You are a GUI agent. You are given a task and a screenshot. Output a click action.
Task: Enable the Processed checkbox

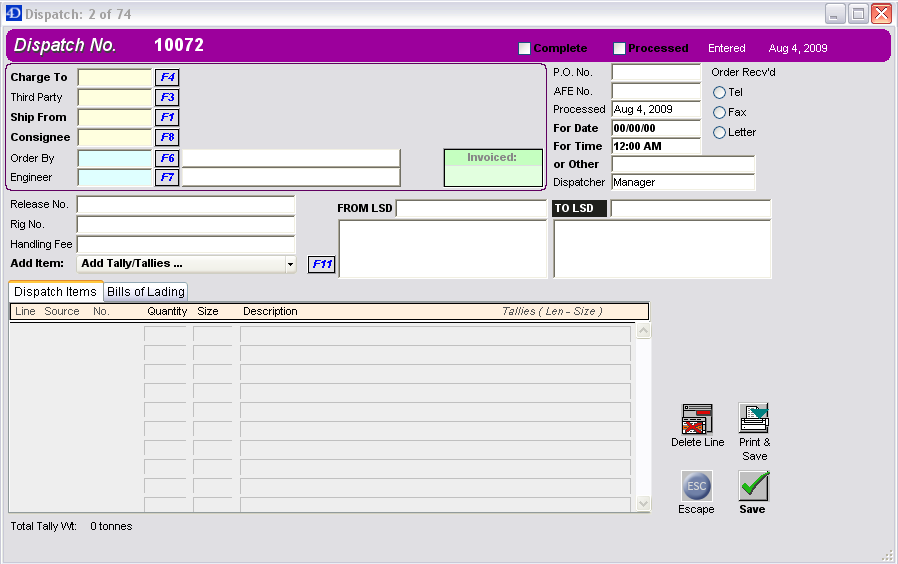[619, 48]
